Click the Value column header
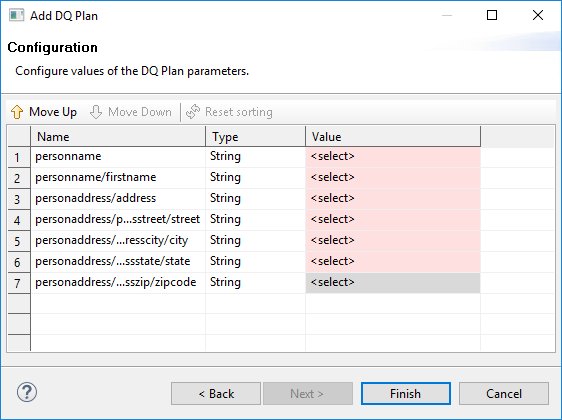This screenshot has width=562, height=420. [x=393, y=137]
